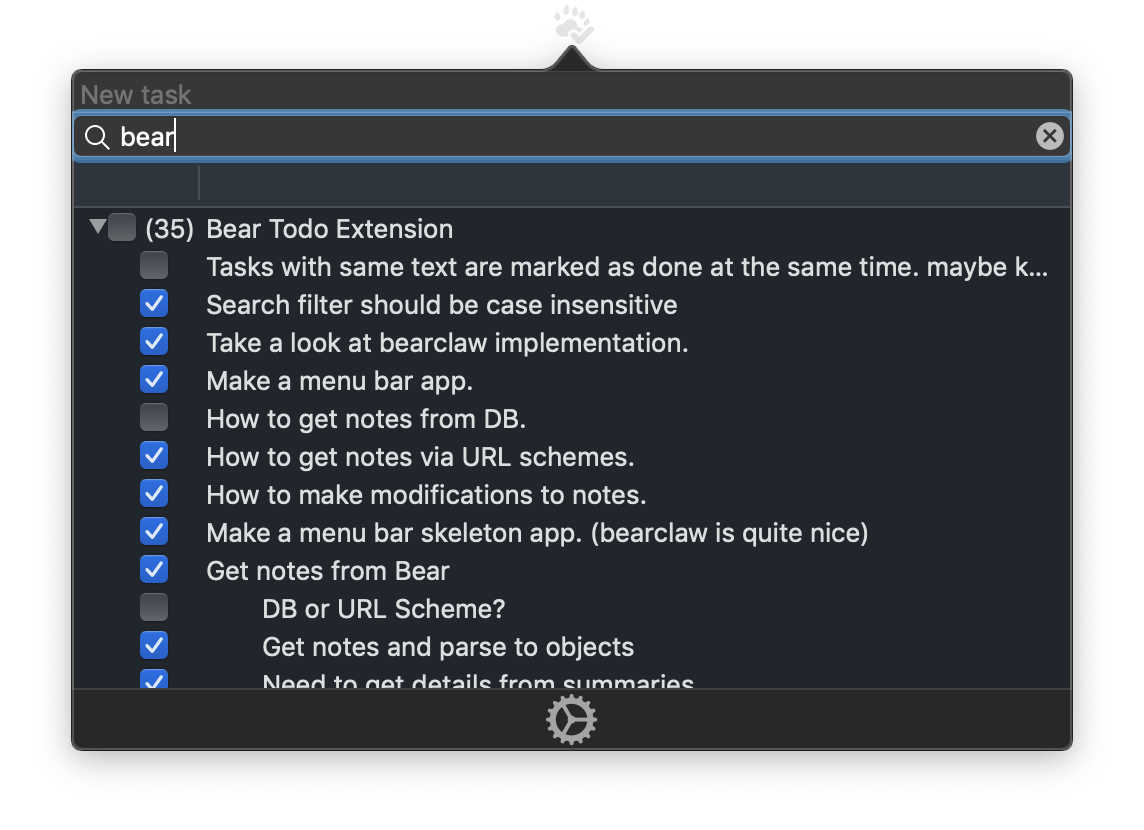Uncheck 'Make a menu bar app'
Viewport: 1144px width, 830px height.
coord(154,379)
